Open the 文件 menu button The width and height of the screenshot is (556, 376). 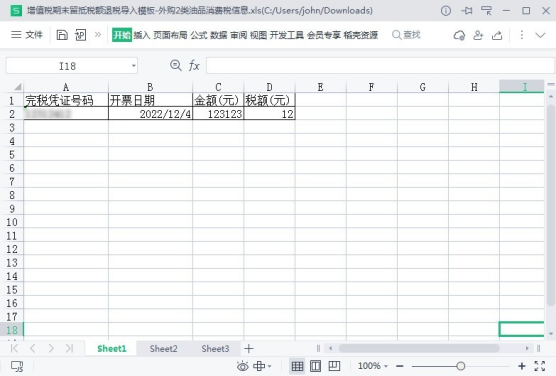pyautogui.click(x=27, y=34)
